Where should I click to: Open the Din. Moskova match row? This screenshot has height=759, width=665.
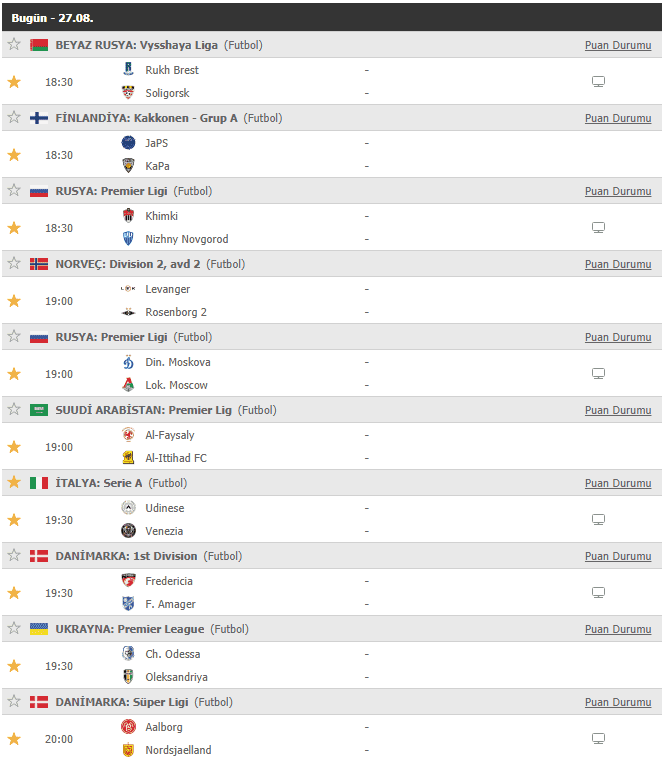(332, 373)
